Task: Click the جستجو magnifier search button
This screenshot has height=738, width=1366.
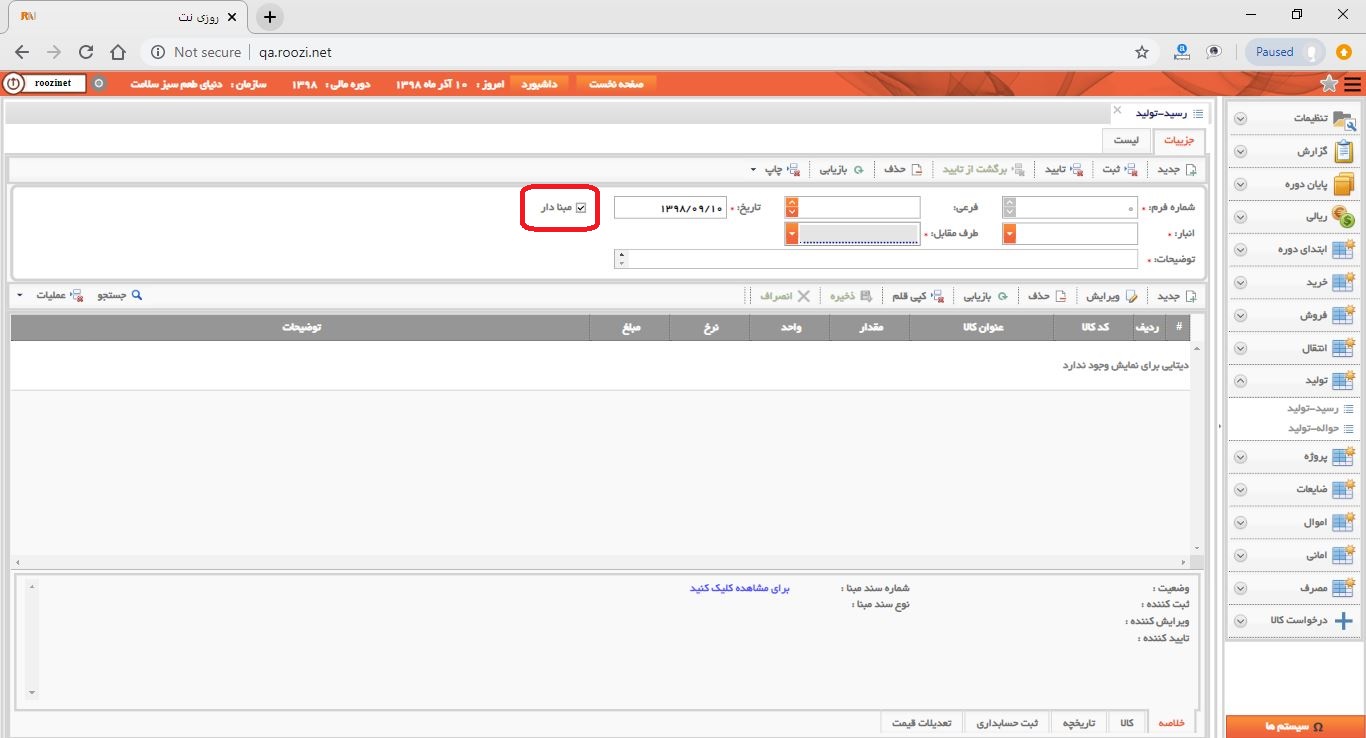Action: click(x=120, y=296)
